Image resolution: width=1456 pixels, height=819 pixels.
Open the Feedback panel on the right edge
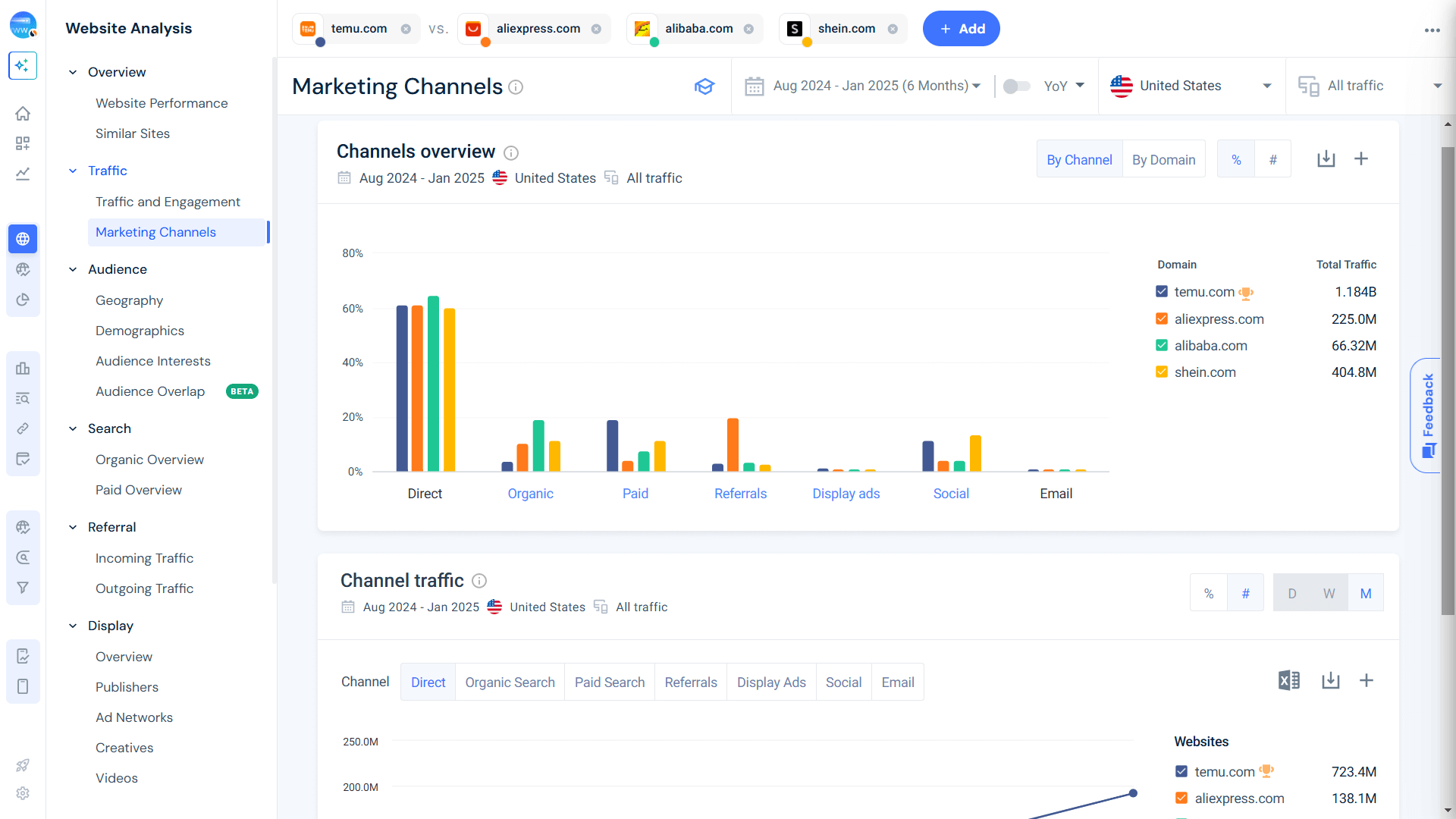[1429, 415]
